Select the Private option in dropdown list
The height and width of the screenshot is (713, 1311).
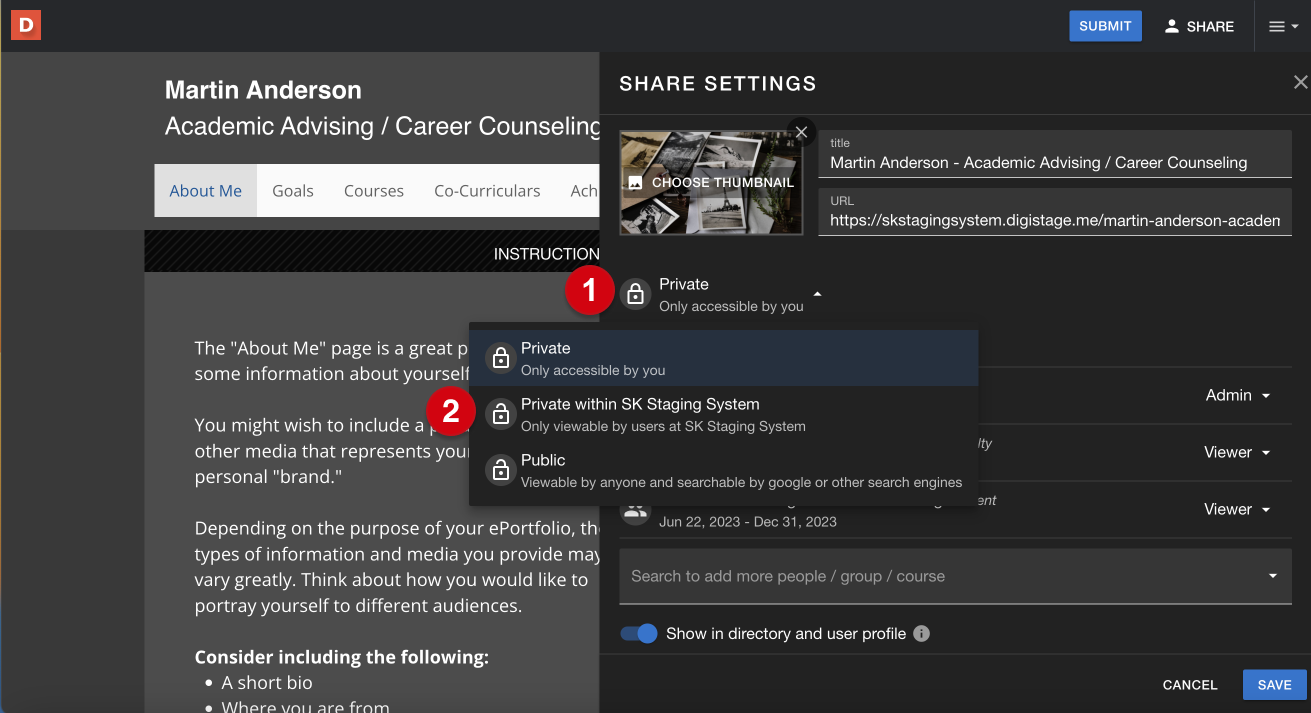coord(723,358)
